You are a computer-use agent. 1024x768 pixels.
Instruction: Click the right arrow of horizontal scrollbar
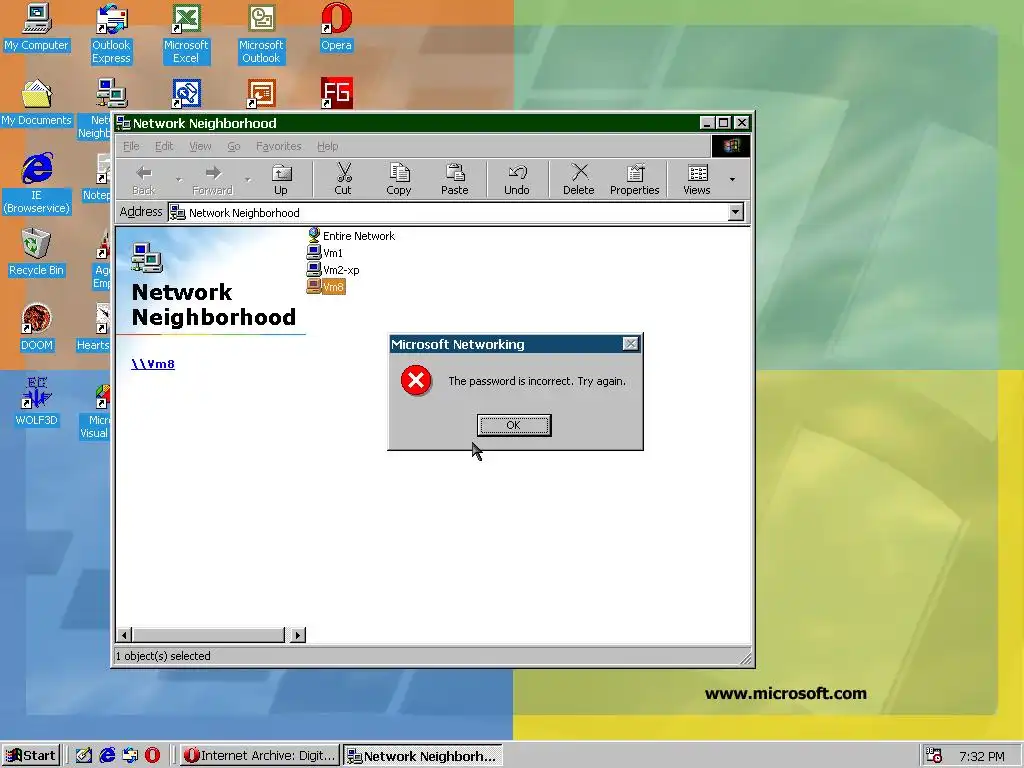(298, 635)
